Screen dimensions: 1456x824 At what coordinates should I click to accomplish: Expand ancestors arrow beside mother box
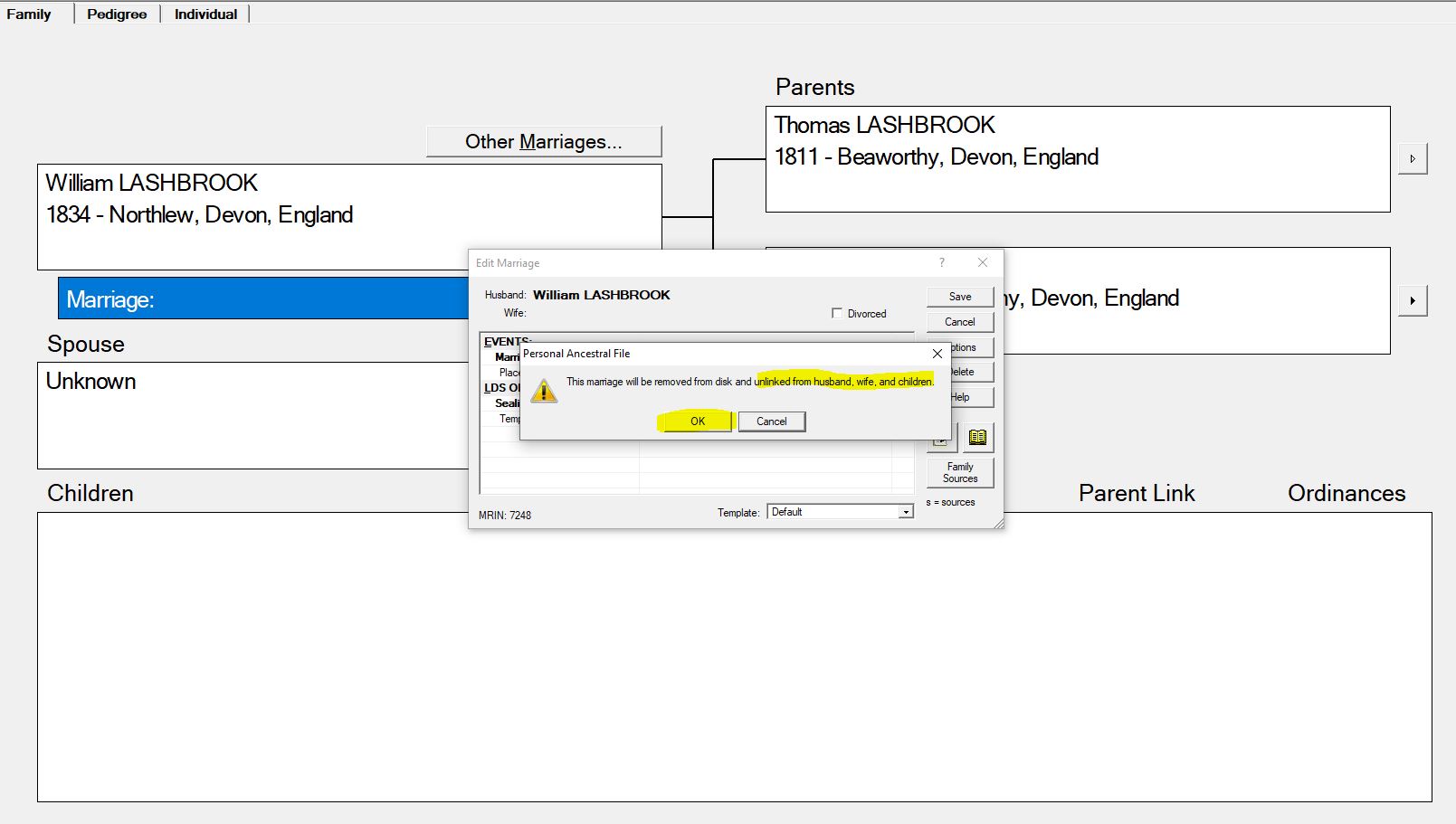[1413, 300]
